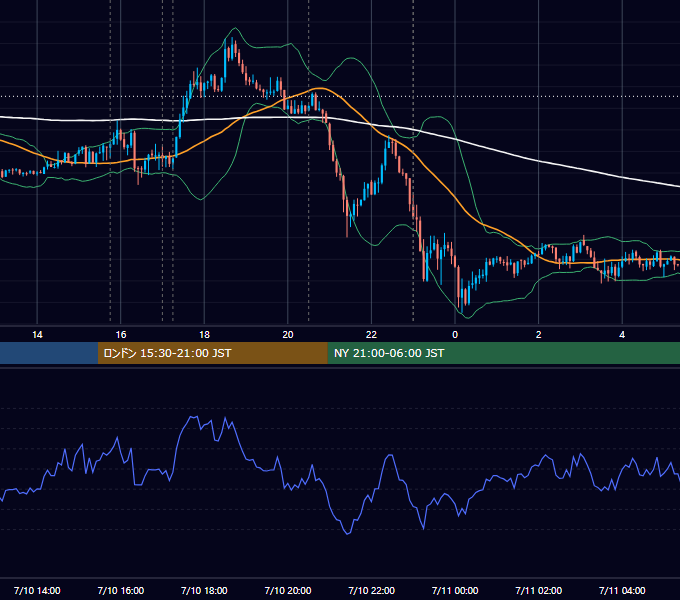Click the 7/10 14:00 date label
Screen dimensions: 680x600
pos(37,590)
